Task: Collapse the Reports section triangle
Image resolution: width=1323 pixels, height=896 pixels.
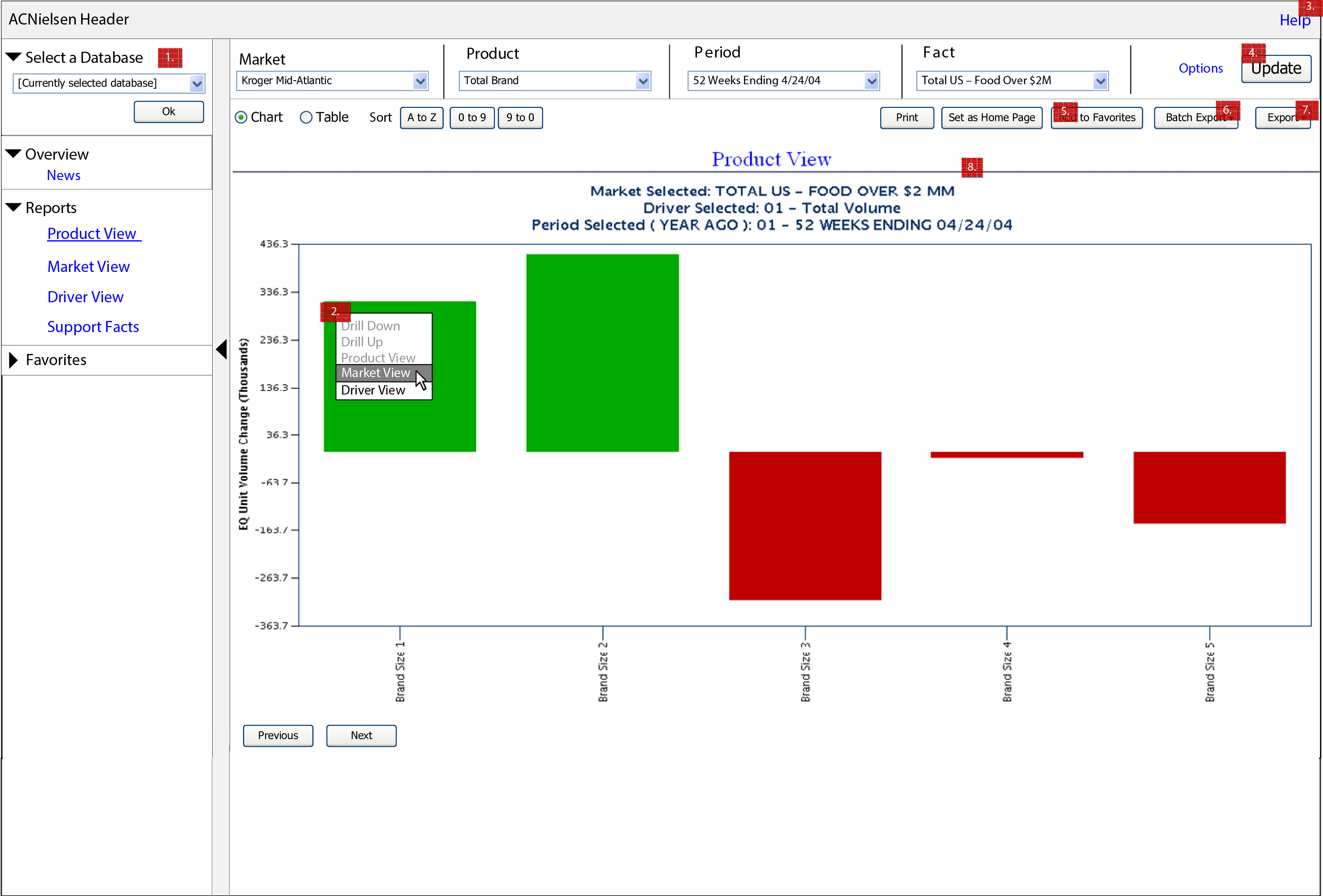Action: [14, 207]
